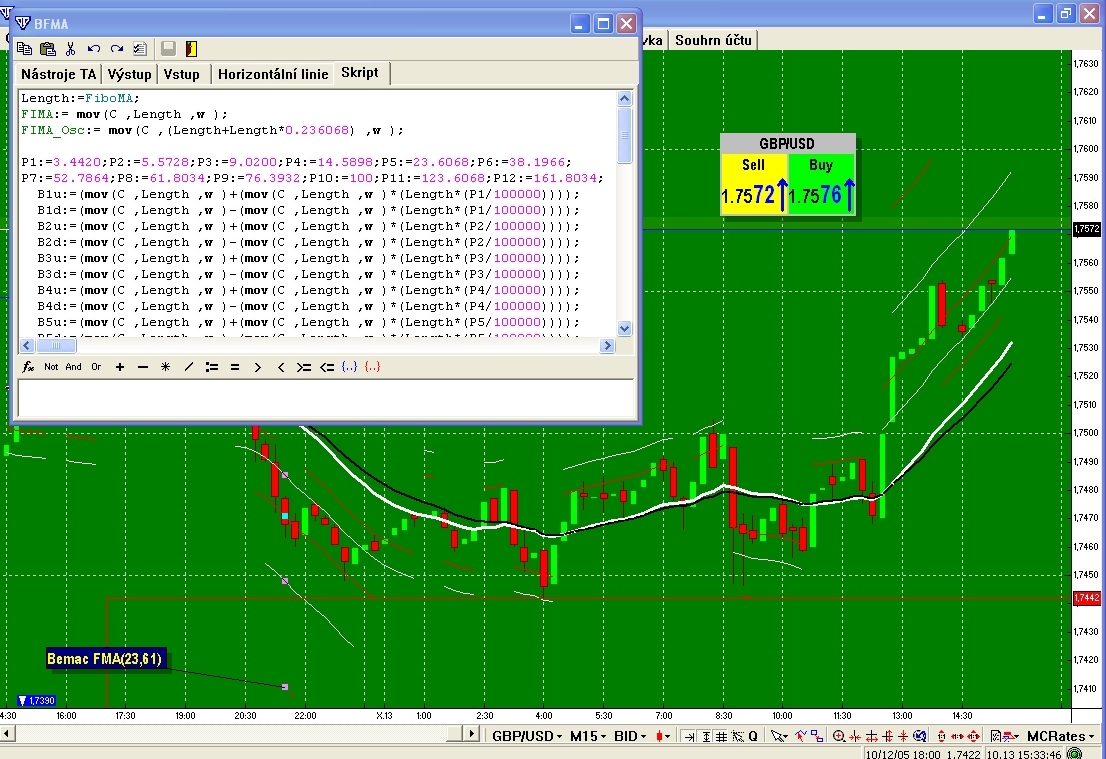Click the zoom-in magnifier on chart toolbar

pyautogui.click(x=839, y=736)
